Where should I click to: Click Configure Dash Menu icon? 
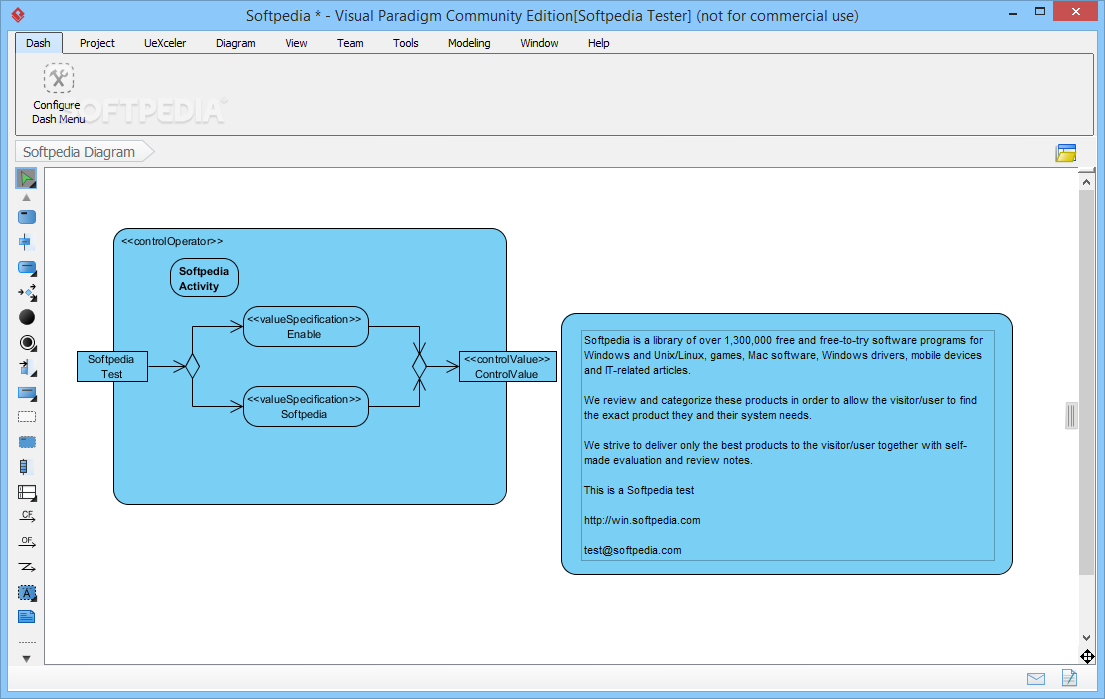click(58, 78)
